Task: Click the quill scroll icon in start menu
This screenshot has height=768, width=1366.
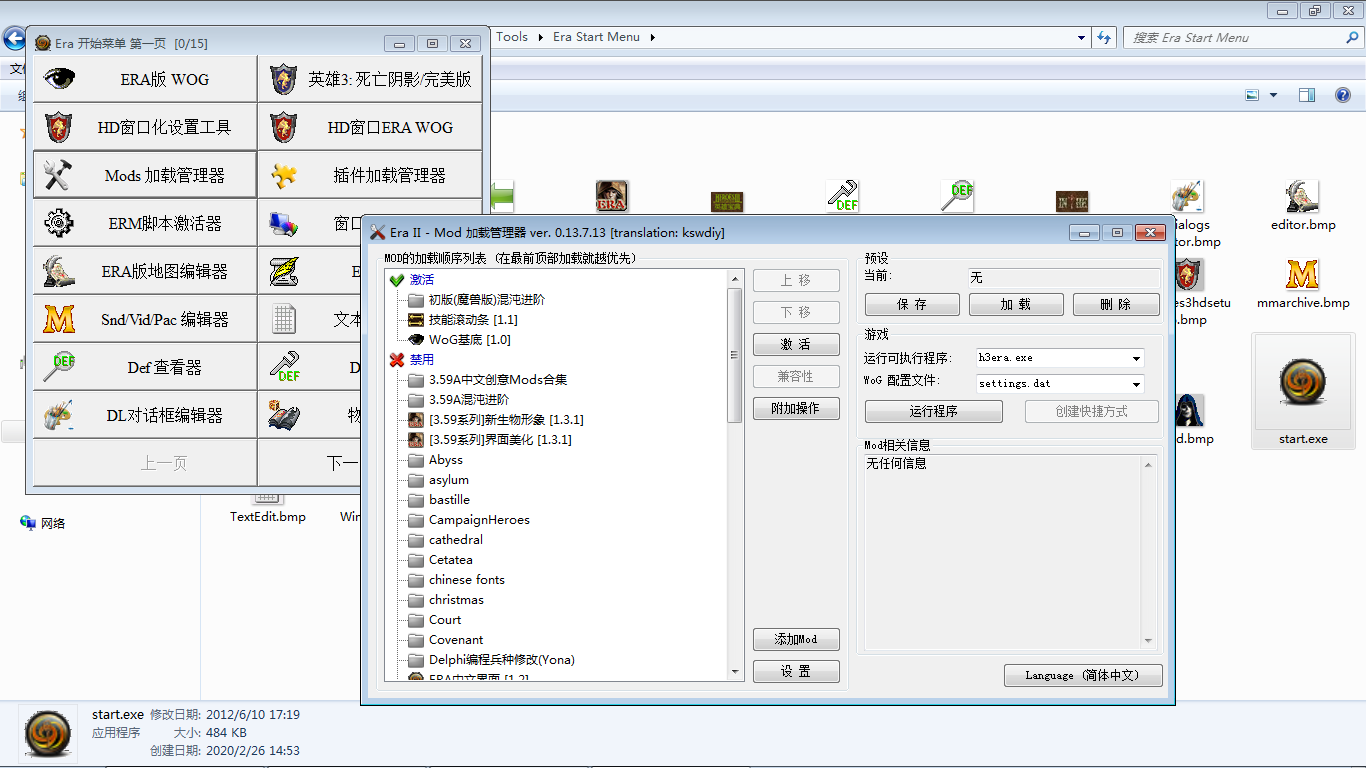Action: tap(284, 271)
